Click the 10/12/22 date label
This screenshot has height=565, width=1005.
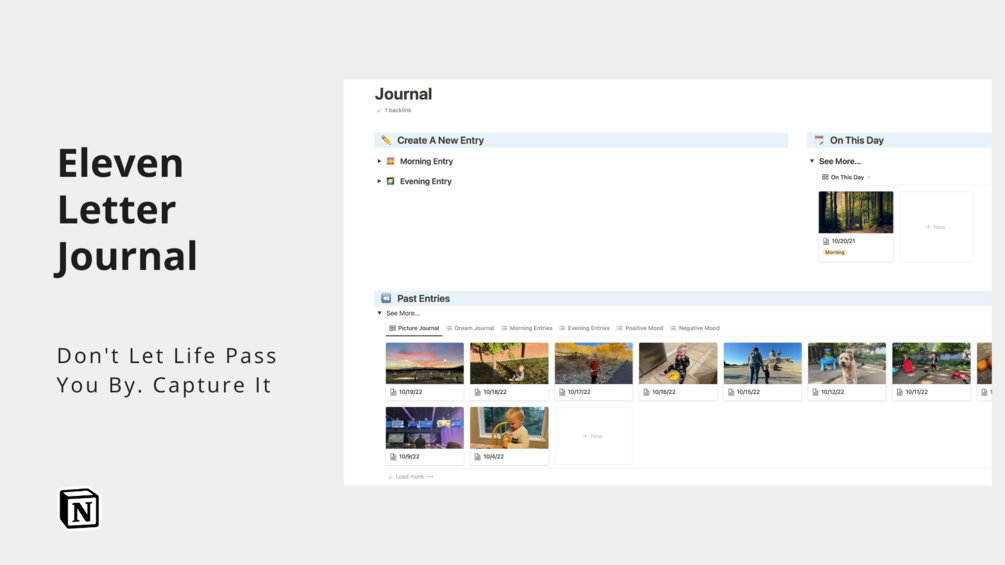(x=833, y=392)
